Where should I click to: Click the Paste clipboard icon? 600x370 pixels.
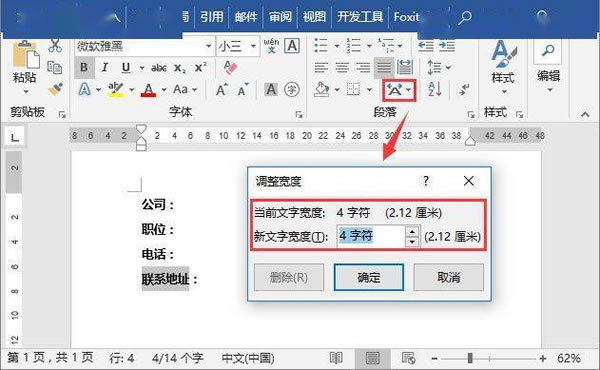[26, 55]
